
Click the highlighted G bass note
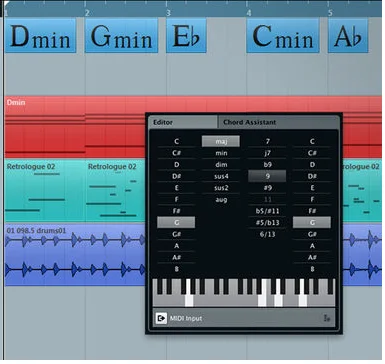coord(312,223)
